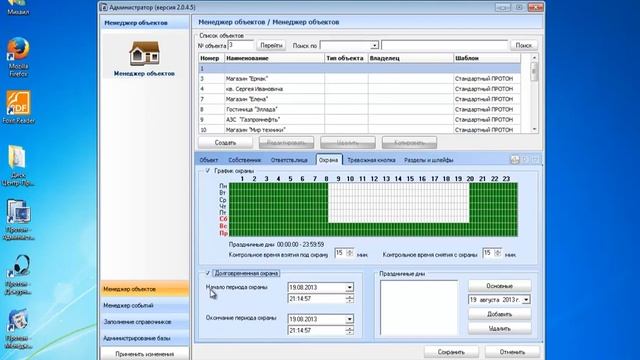Click the Создать button
640x360 pixels.
click(225, 142)
